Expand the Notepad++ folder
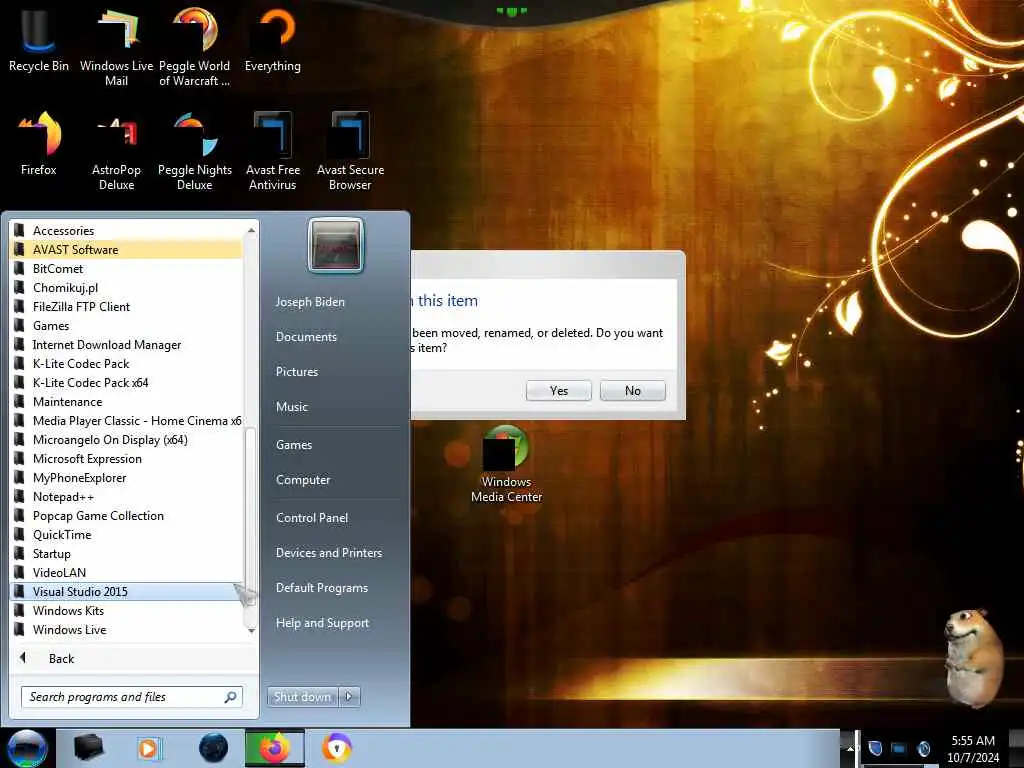The width and height of the screenshot is (1024, 768). pos(127,496)
